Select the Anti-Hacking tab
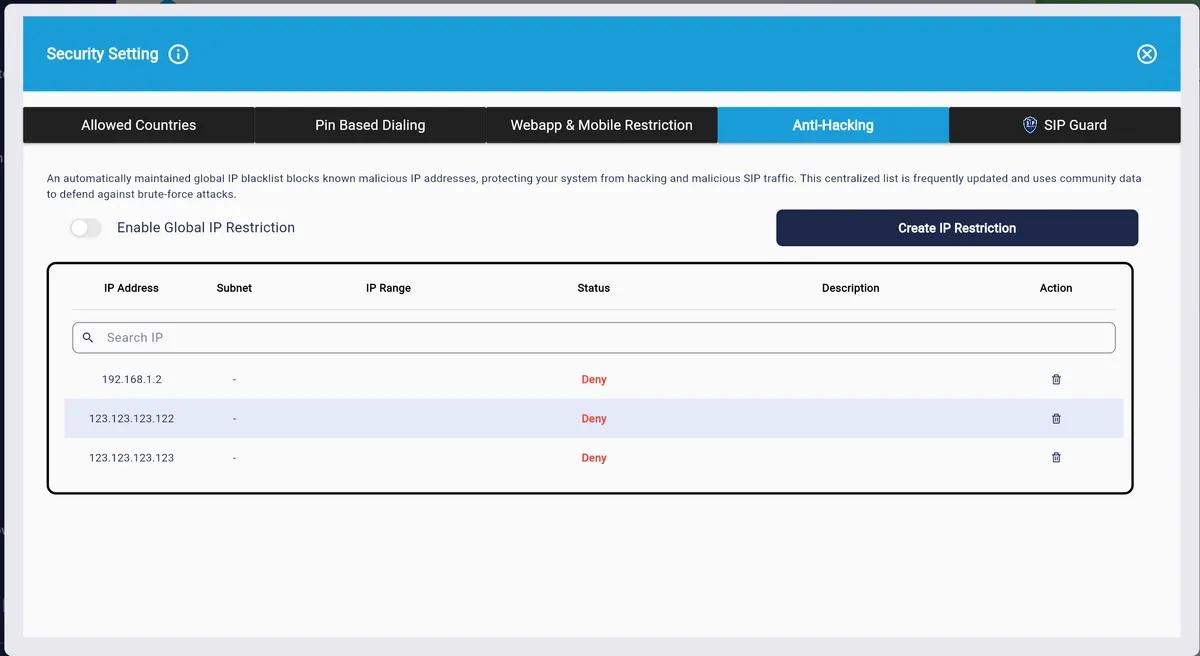This screenshot has height=656, width=1200. (833, 125)
